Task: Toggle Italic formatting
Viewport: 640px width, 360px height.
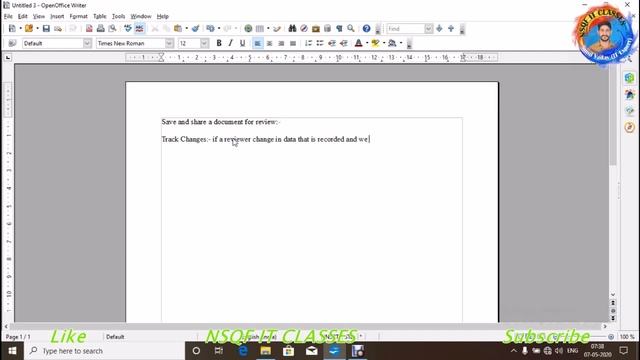Action: pyautogui.click(x=231, y=43)
